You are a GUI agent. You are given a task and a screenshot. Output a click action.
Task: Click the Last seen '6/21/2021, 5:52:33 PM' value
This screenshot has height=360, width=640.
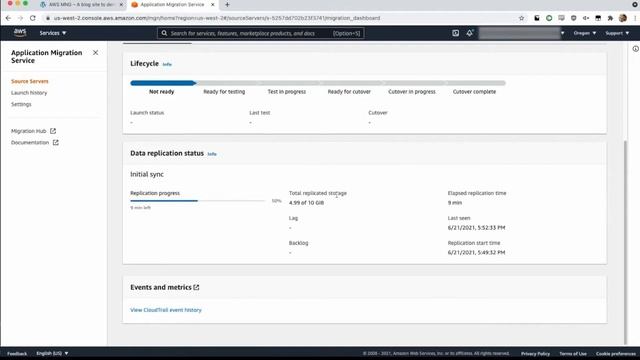[x=476, y=228]
